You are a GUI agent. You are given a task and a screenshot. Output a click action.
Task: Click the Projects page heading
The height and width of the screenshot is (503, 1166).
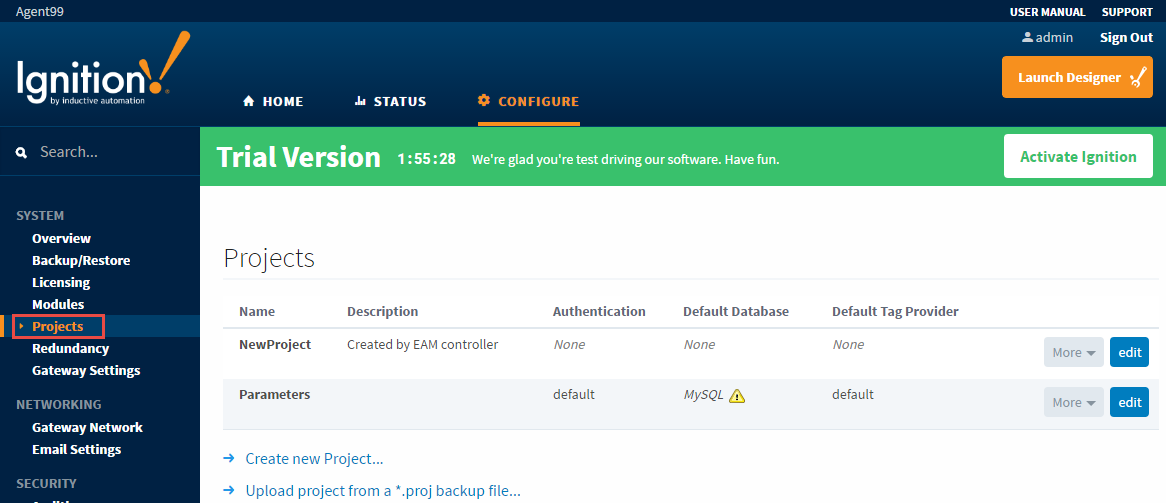(269, 258)
